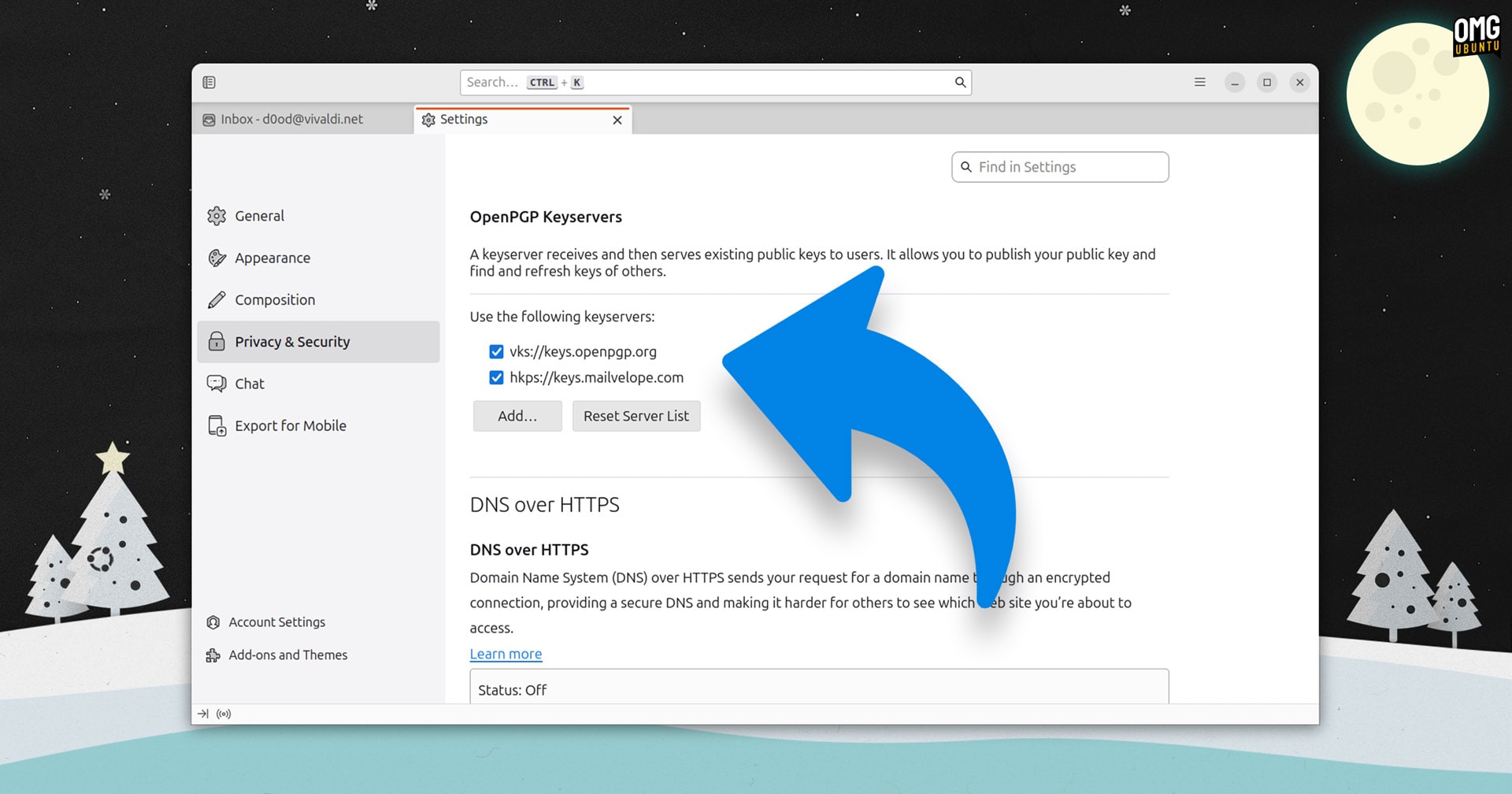This screenshot has height=794, width=1512.
Task: Open General settings gear icon
Action: point(217,216)
